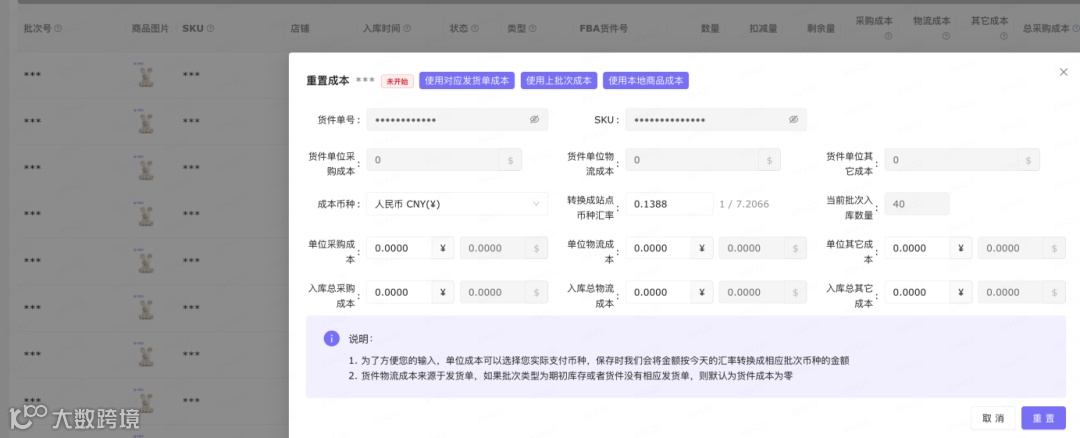Click the 重置 confirm button
1080x438 pixels.
point(1043,418)
